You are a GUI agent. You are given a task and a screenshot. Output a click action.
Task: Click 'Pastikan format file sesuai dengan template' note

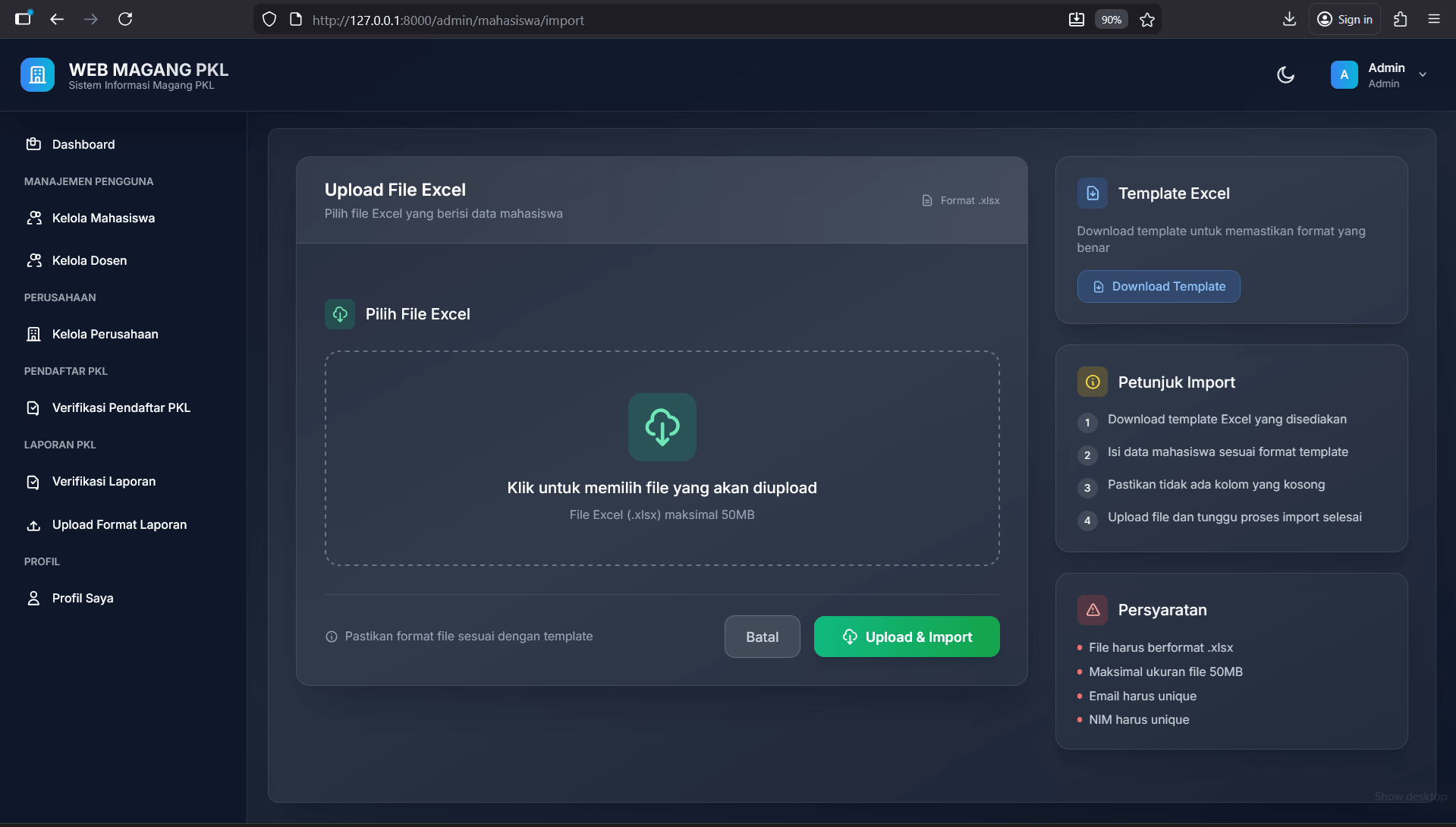468,637
